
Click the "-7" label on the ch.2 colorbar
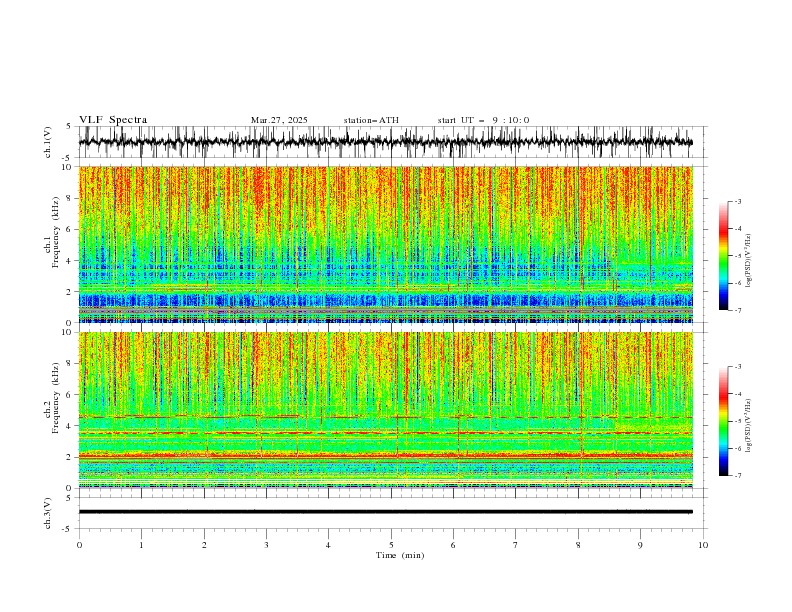(x=738, y=475)
